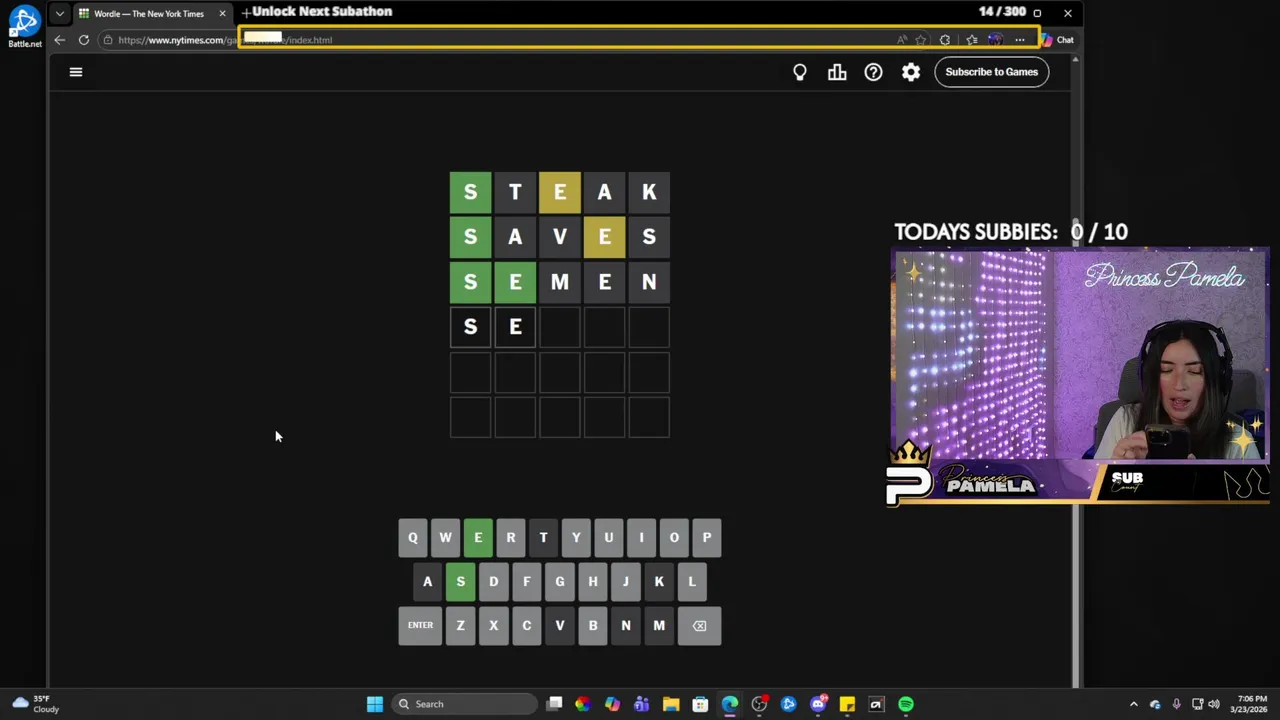
Task: Tap the D key on Wordle keyboard
Action: [494, 582]
